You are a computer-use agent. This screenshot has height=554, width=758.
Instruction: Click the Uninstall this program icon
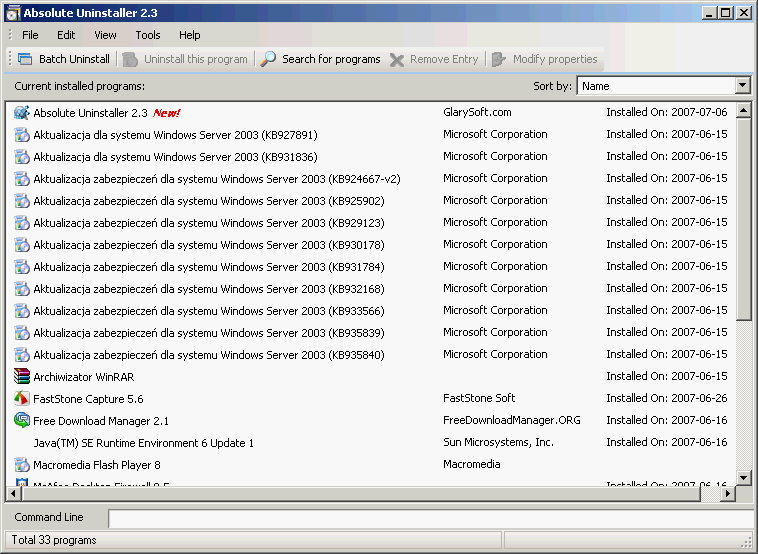tap(130, 59)
